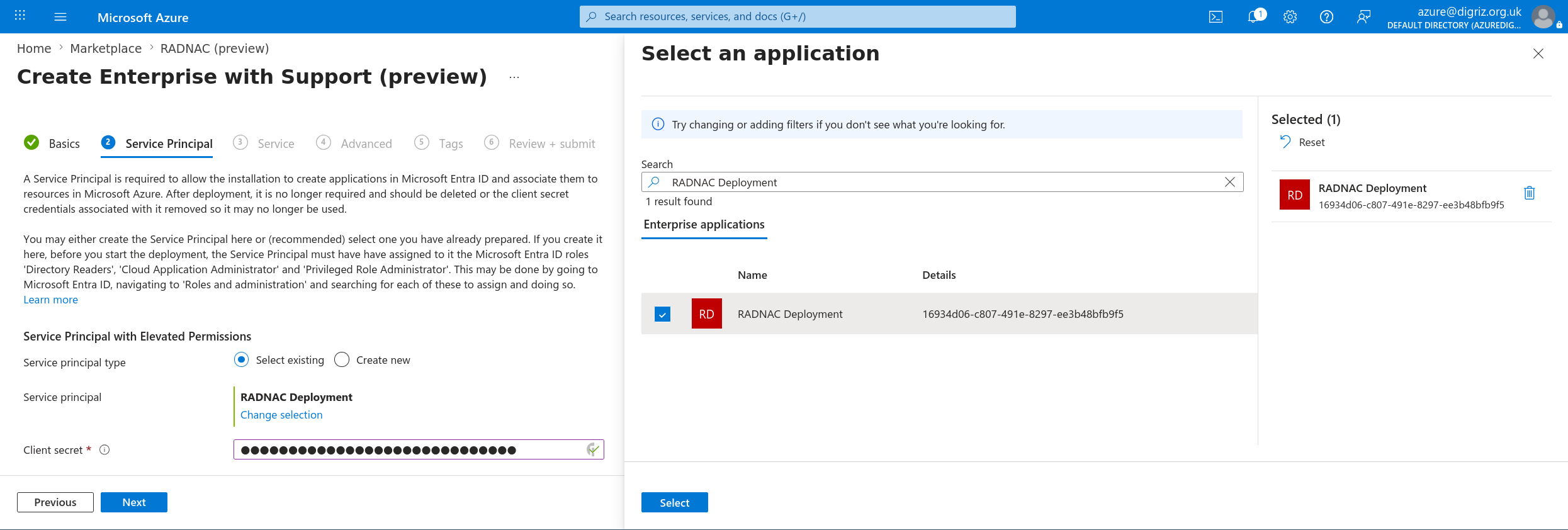Click the Client secret password field
1568x530 pixels.
click(419, 449)
